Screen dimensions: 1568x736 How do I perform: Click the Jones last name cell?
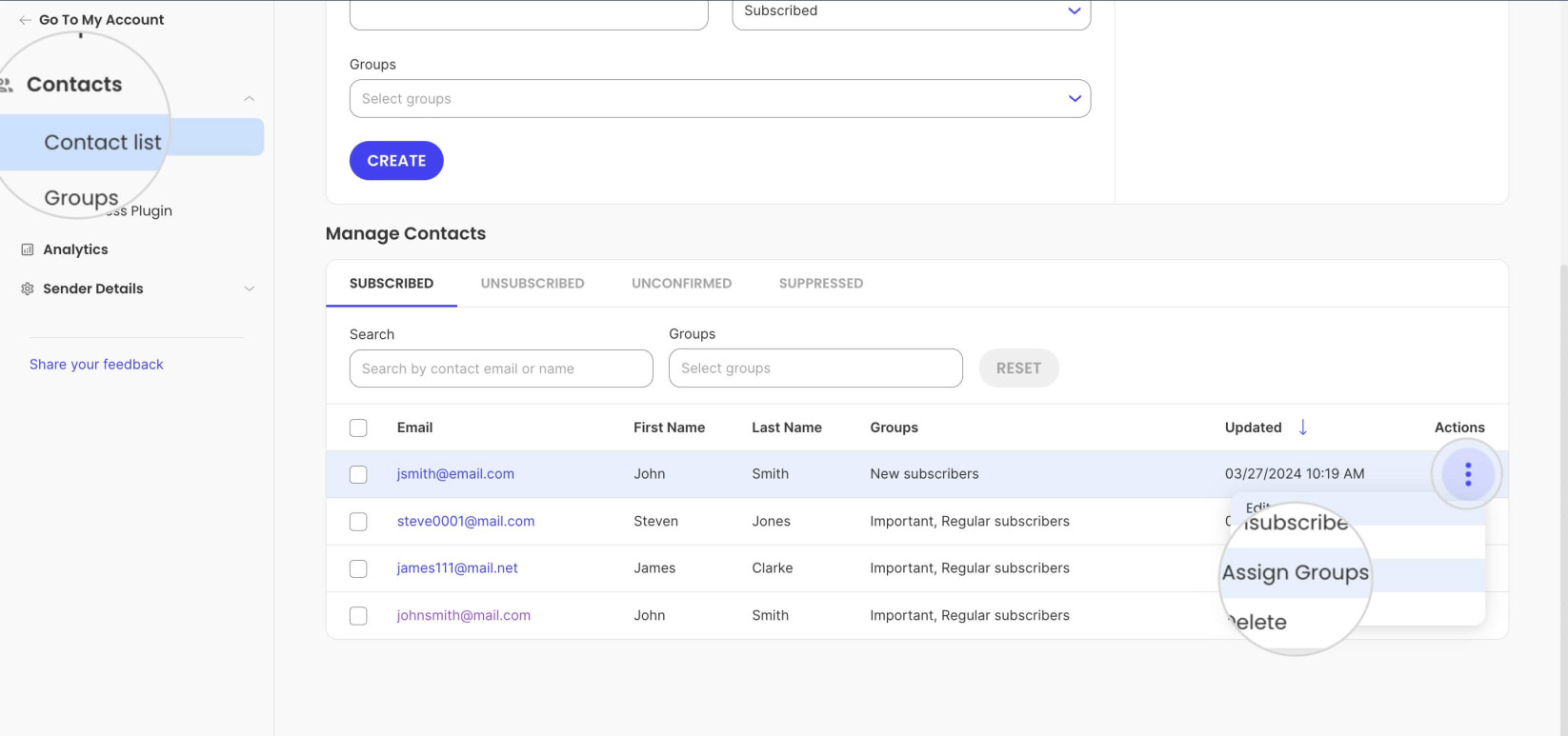[771, 522]
